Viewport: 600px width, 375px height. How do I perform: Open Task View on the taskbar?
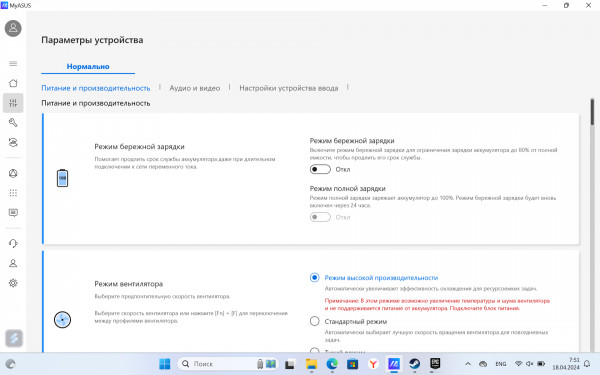pyautogui.click(x=290, y=364)
